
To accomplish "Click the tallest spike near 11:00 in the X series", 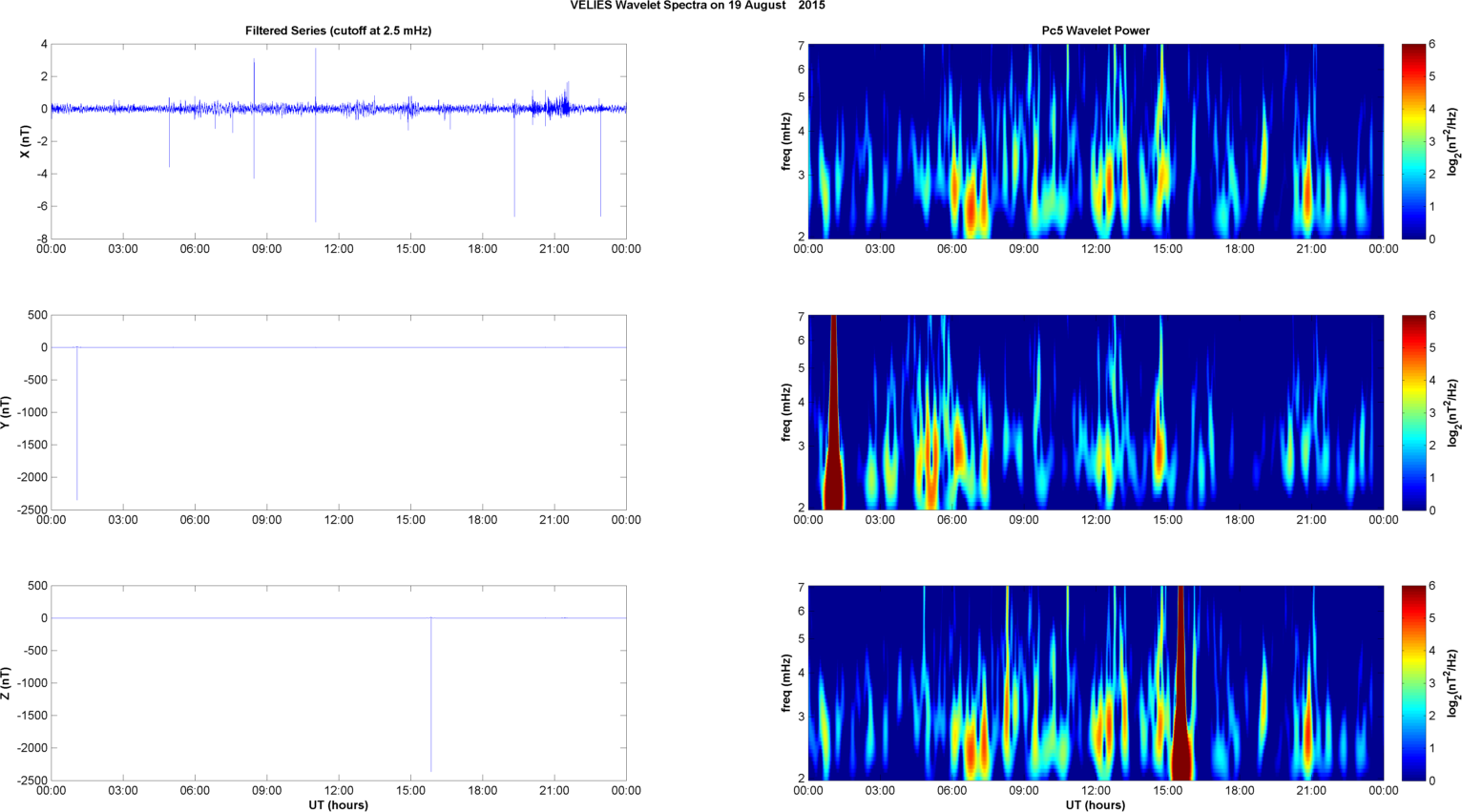I will click(316, 135).
